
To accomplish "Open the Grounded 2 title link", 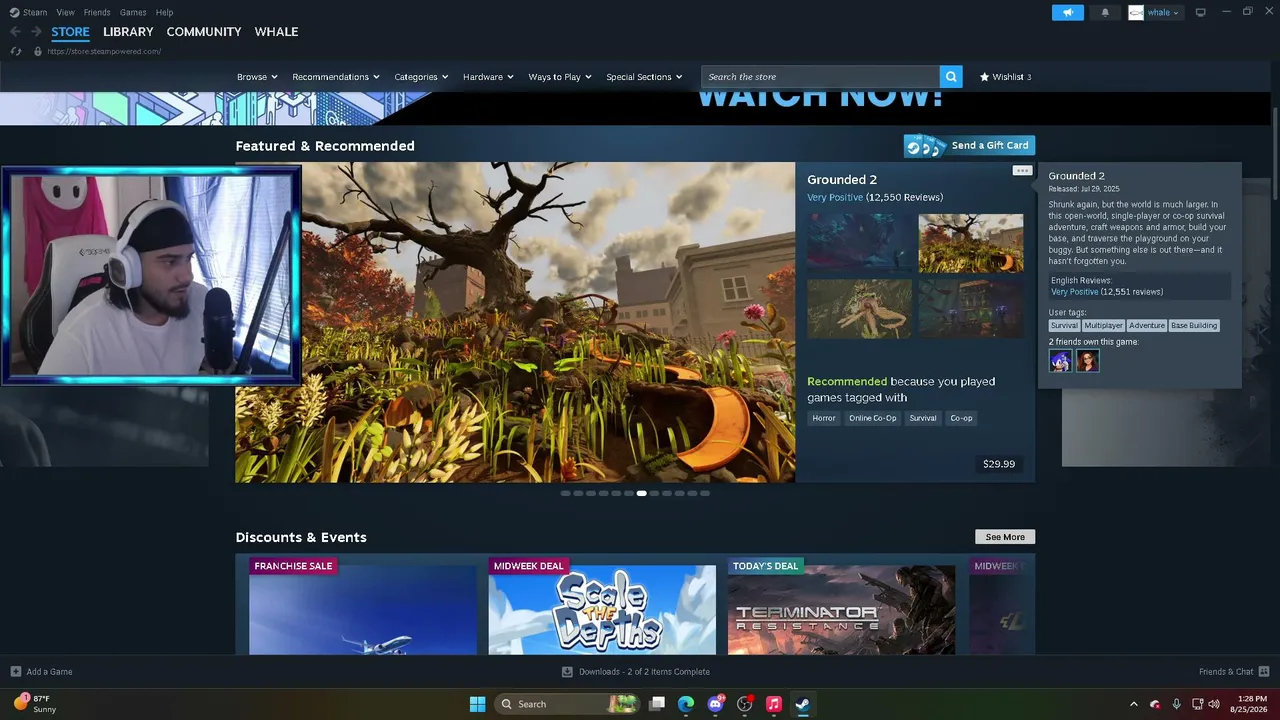I will (842, 180).
